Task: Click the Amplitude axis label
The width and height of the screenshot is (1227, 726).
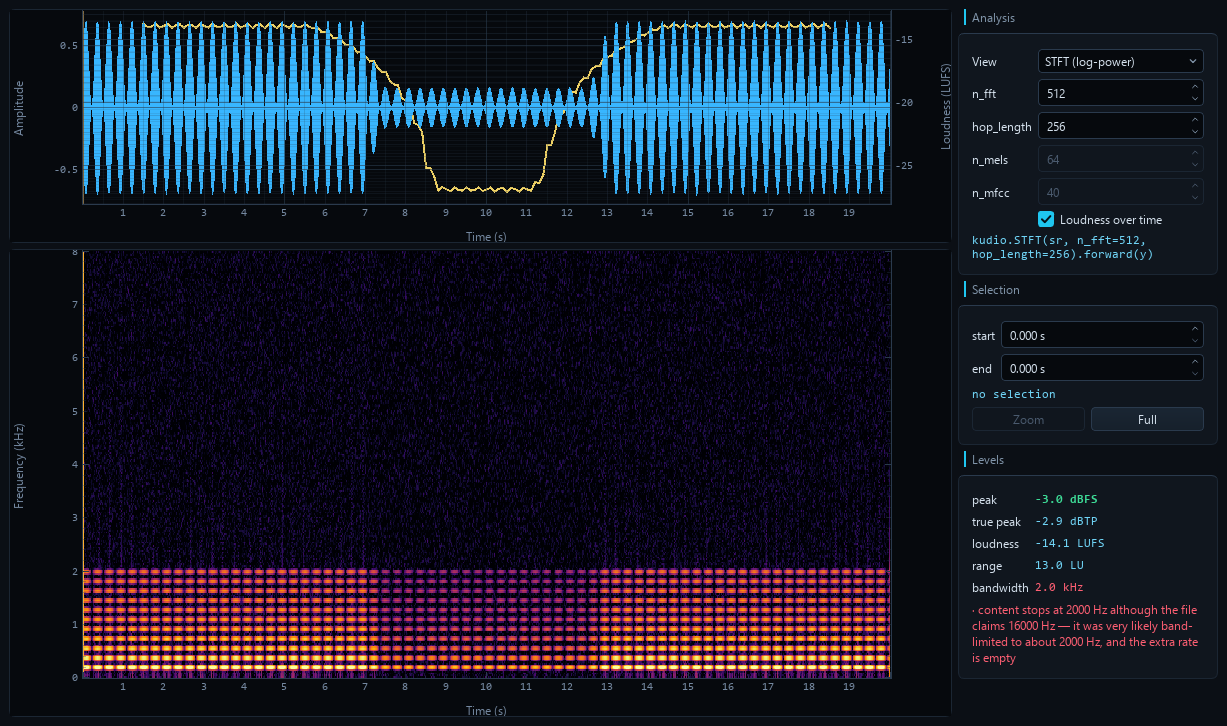Action: click(18, 107)
